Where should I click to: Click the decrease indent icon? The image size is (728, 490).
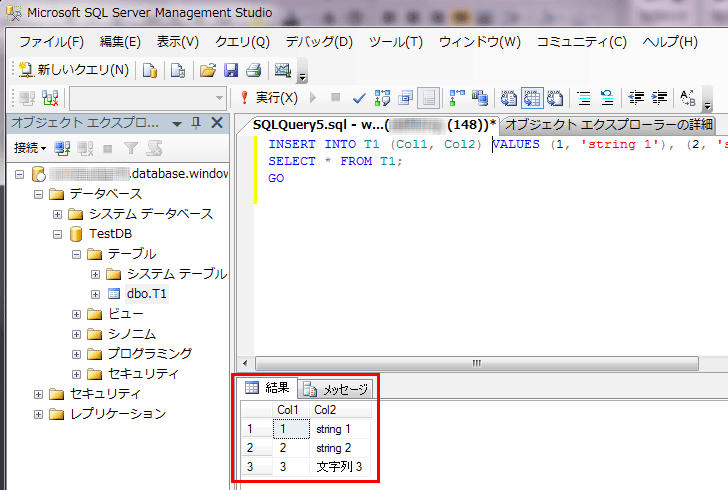tap(636, 98)
